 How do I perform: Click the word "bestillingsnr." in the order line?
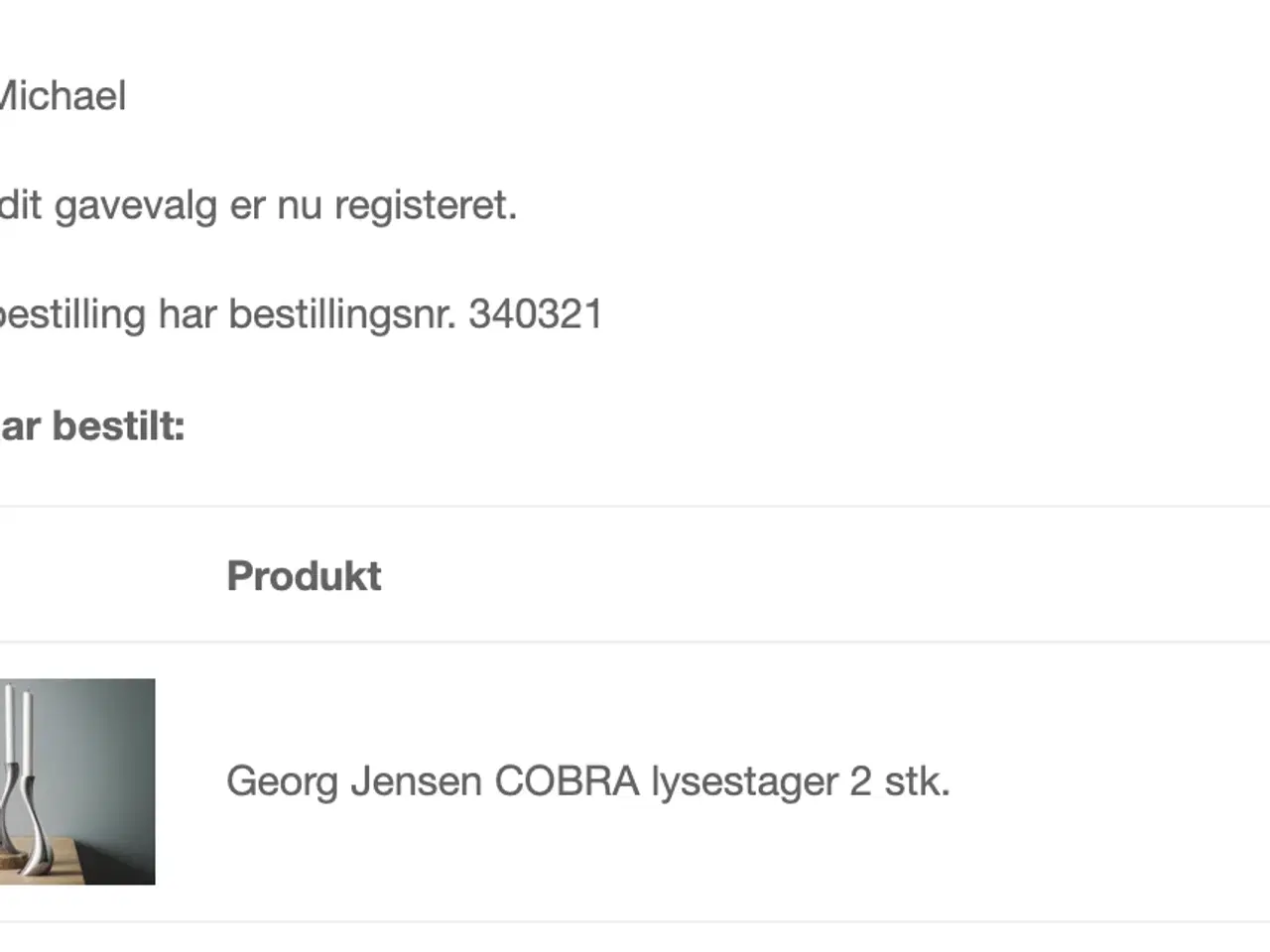coord(342,314)
